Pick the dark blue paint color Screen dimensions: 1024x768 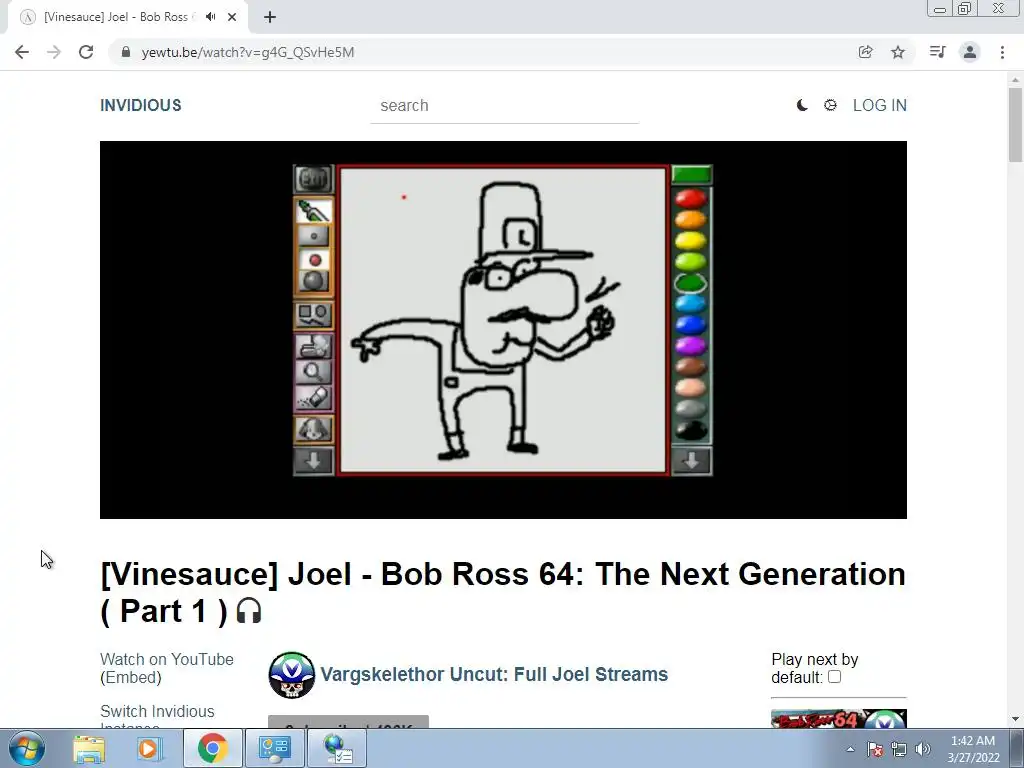pos(690,325)
